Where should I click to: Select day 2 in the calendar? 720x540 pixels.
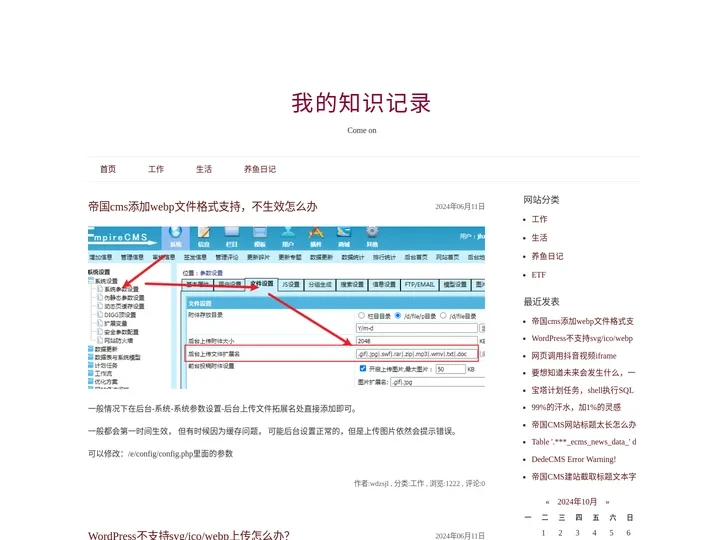click(560, 533)
